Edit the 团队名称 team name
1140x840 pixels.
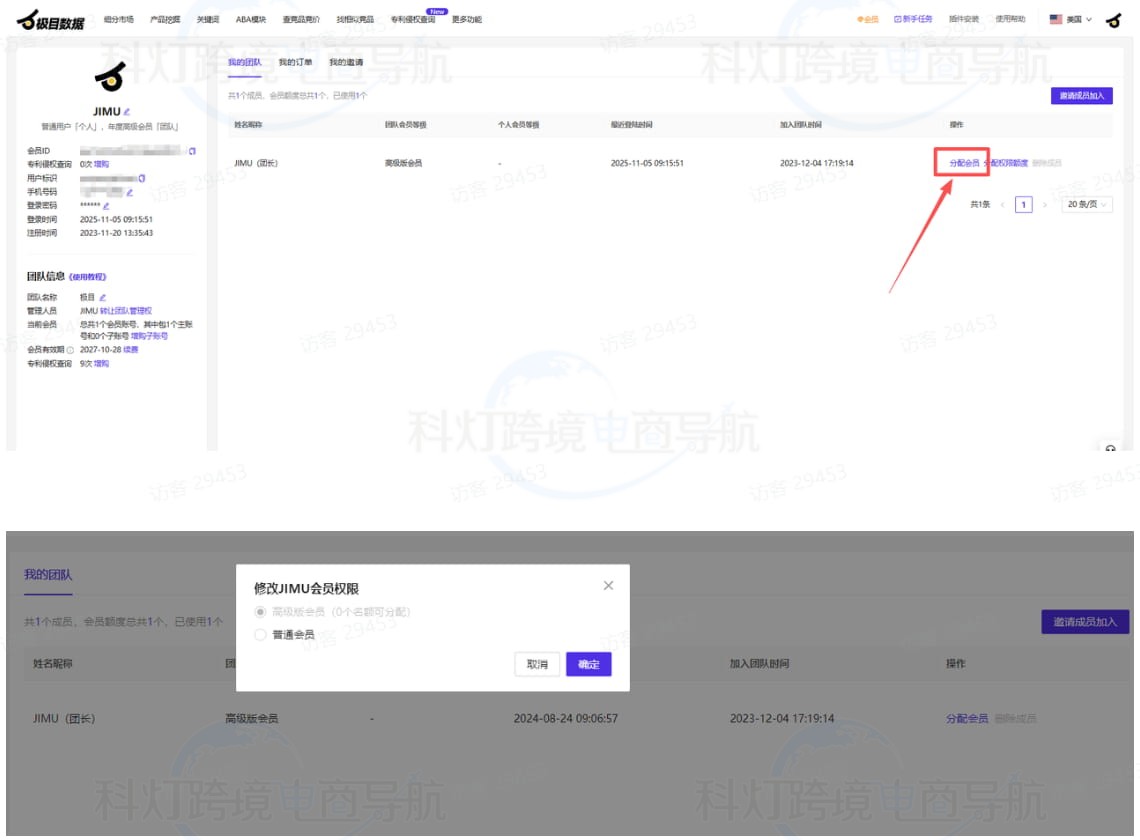point(103,297)
